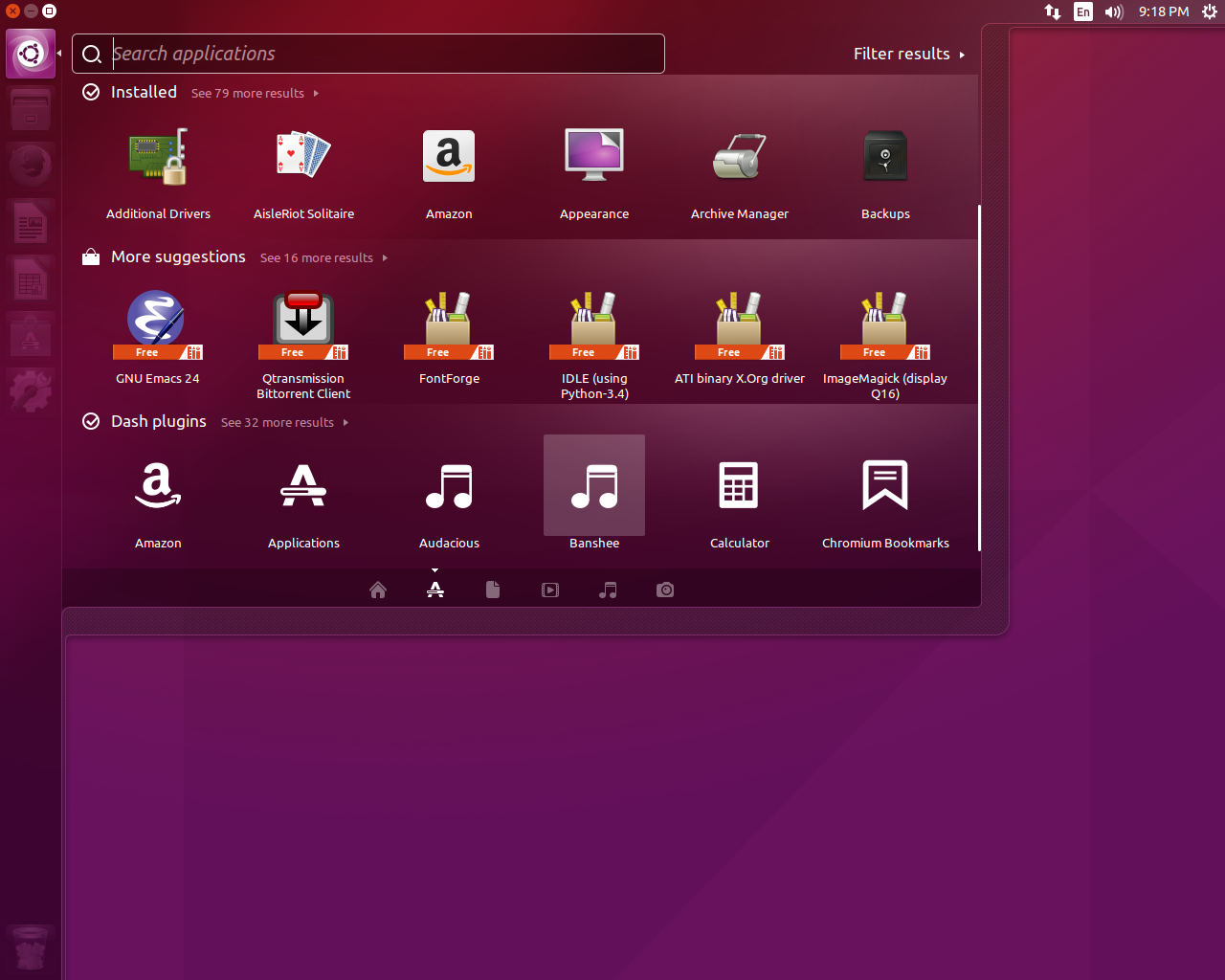Switch to the Applications lens
Image resolution: width=1225 pixels, height=980 pixels.
pos(435,590)
